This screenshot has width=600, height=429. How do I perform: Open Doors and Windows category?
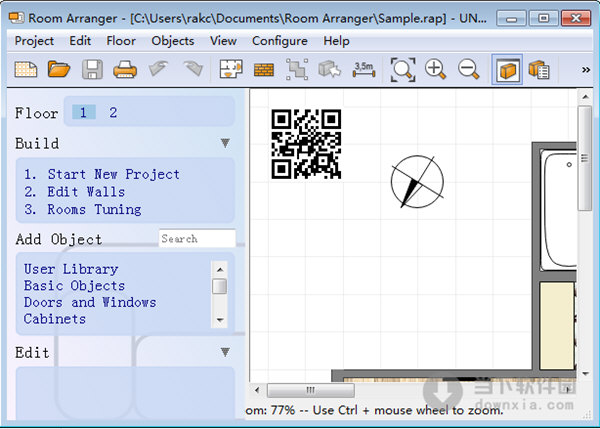point(90,302)
